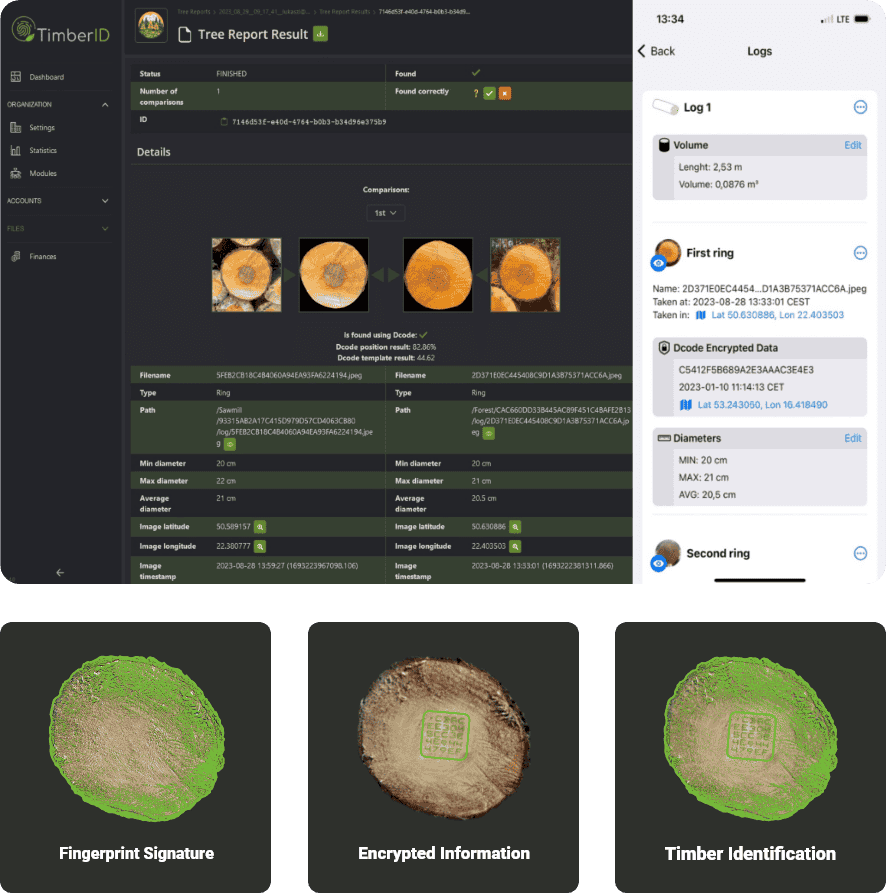The width and height of the screenshot is (886, 893).
Task: Open the first log pile thumbnail
Action: click(247, 275)
